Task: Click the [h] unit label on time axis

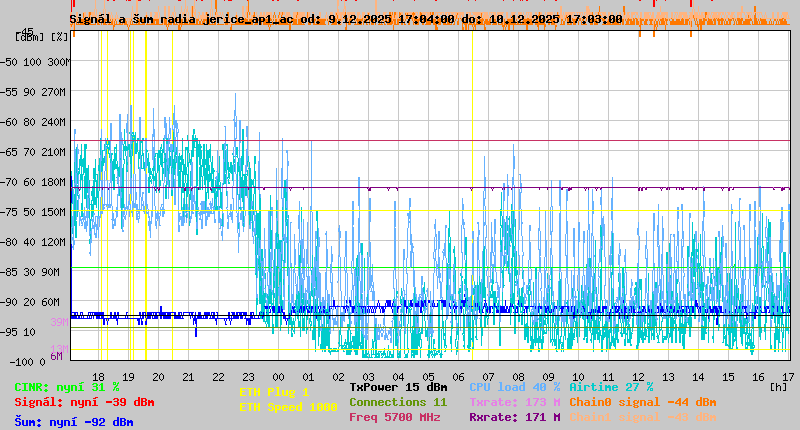Action: pyautogui.click(x=778, y=386)
